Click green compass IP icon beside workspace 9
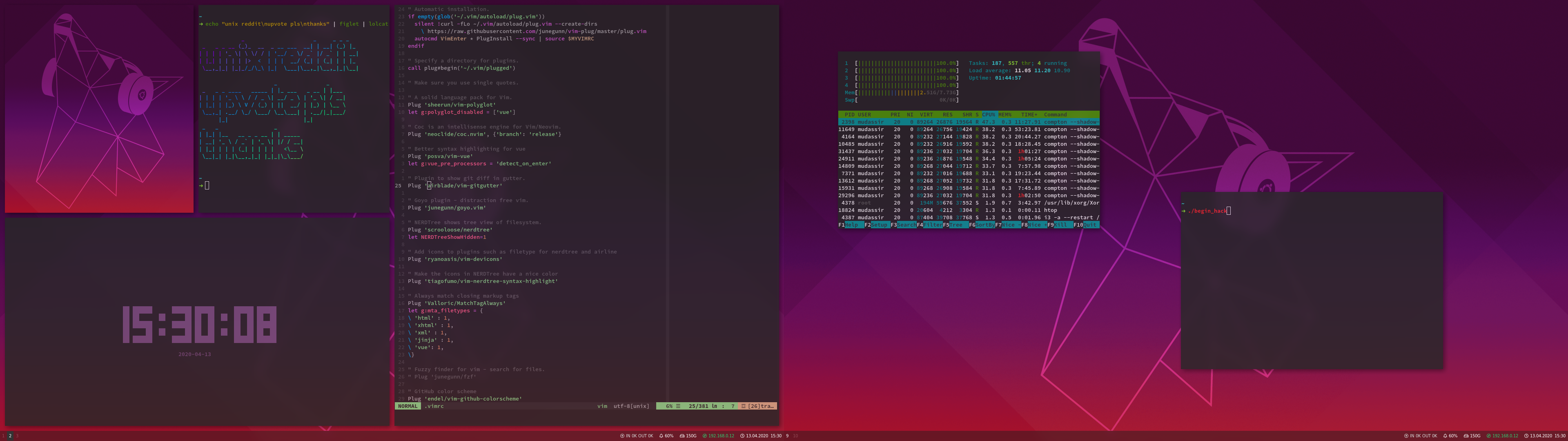1568x441 pixels. click(x=705, y=436)
